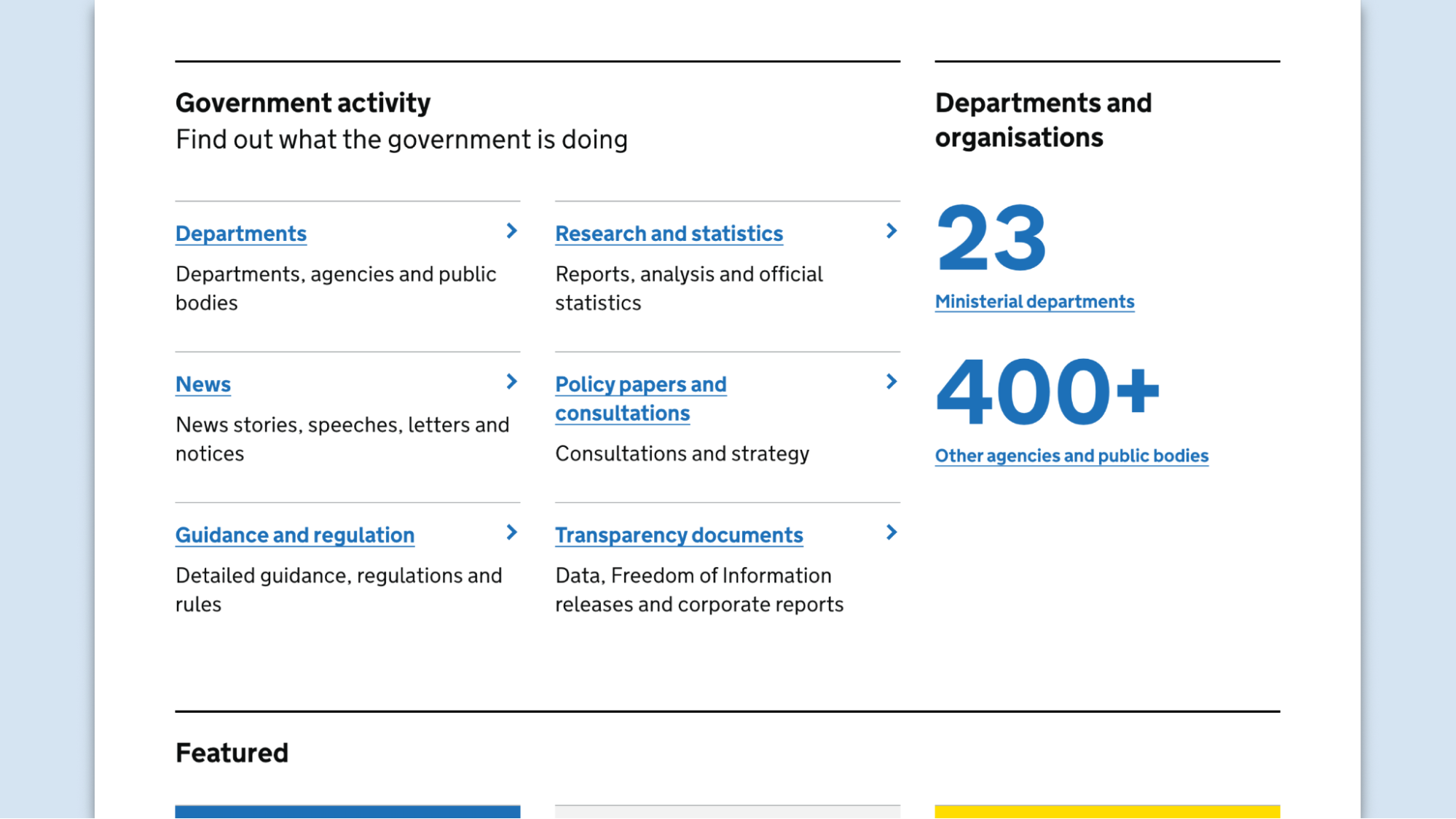Open the News link
Screen dimensions: 1456x819
point(202,384)
